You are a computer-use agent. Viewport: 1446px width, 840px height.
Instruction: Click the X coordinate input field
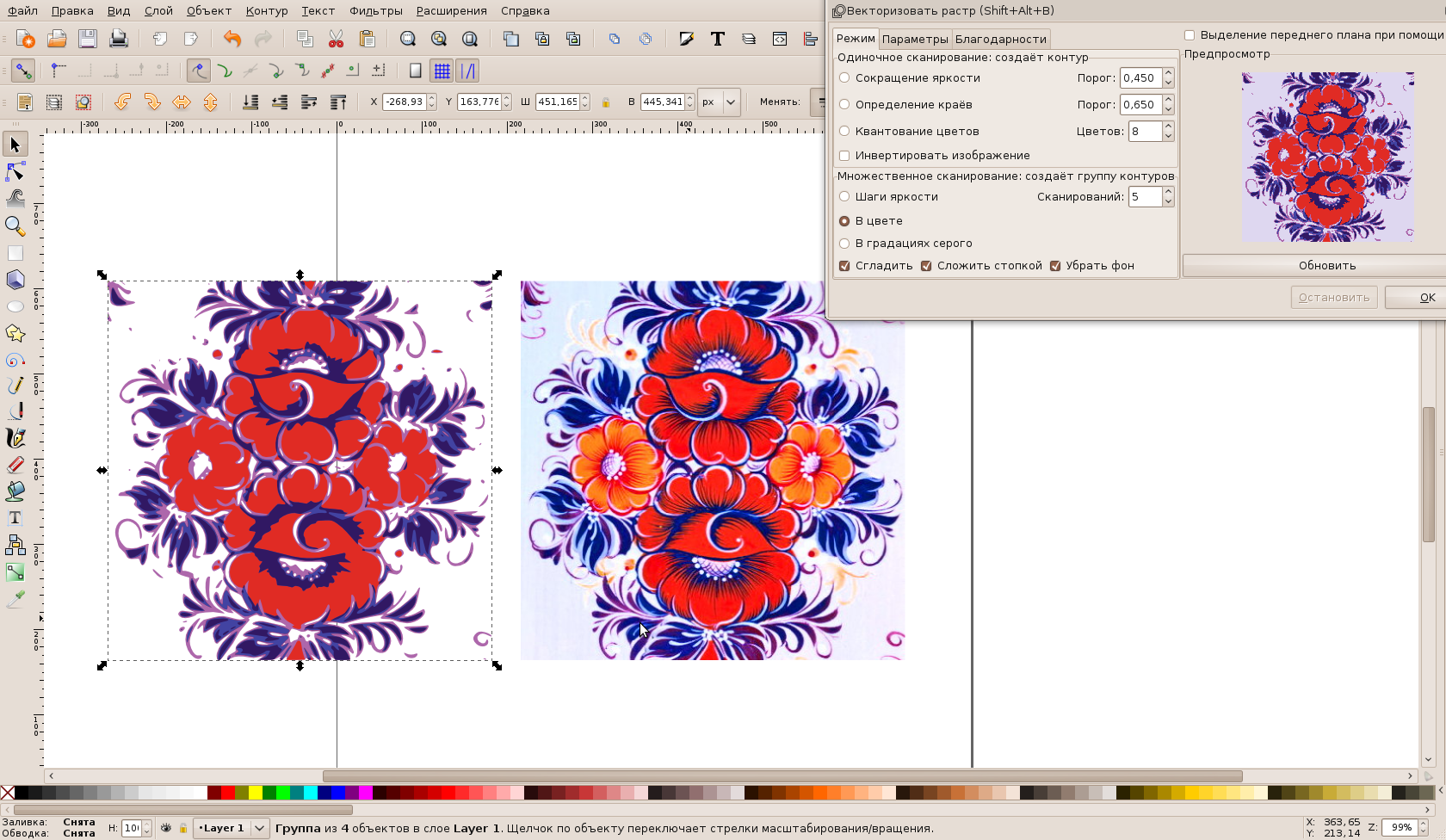pos(404,102)
